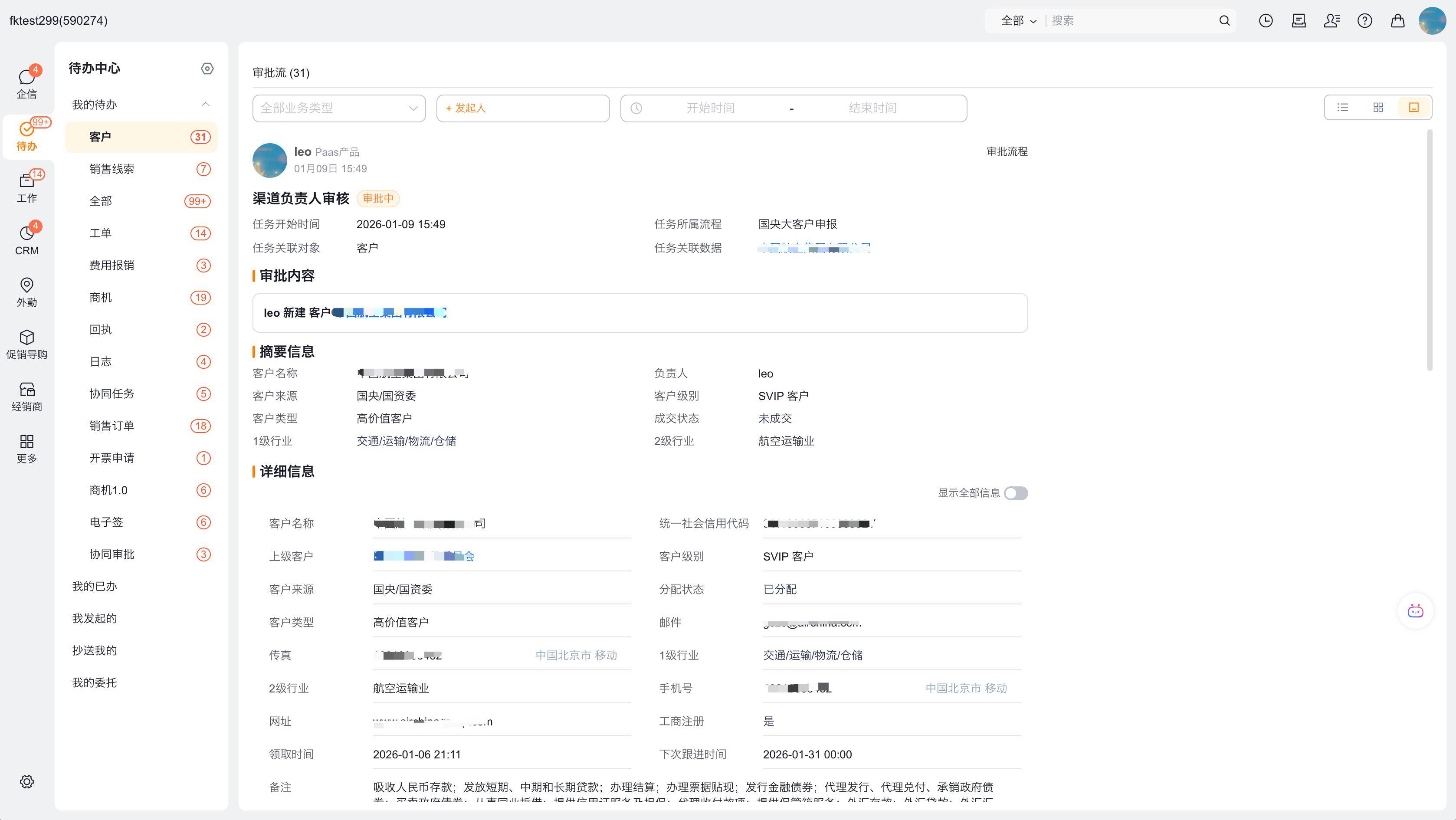The height and width of the screenshot is (820, 1456).
Task: Click the 待办中心 settings hexagon icon
Action: tap(207, 69)
